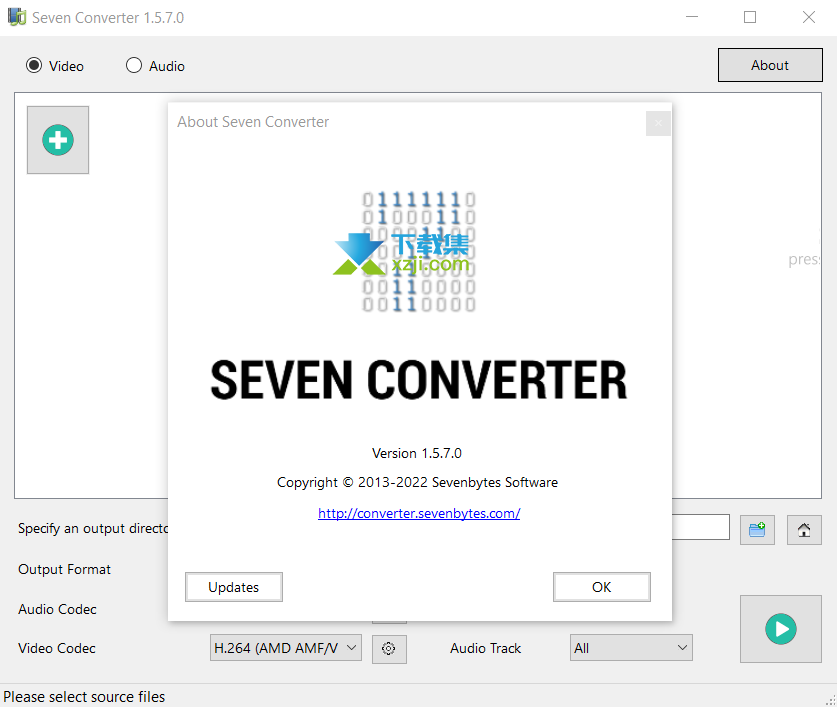
Task: Click the About button
Action: (x=770, y=65)
